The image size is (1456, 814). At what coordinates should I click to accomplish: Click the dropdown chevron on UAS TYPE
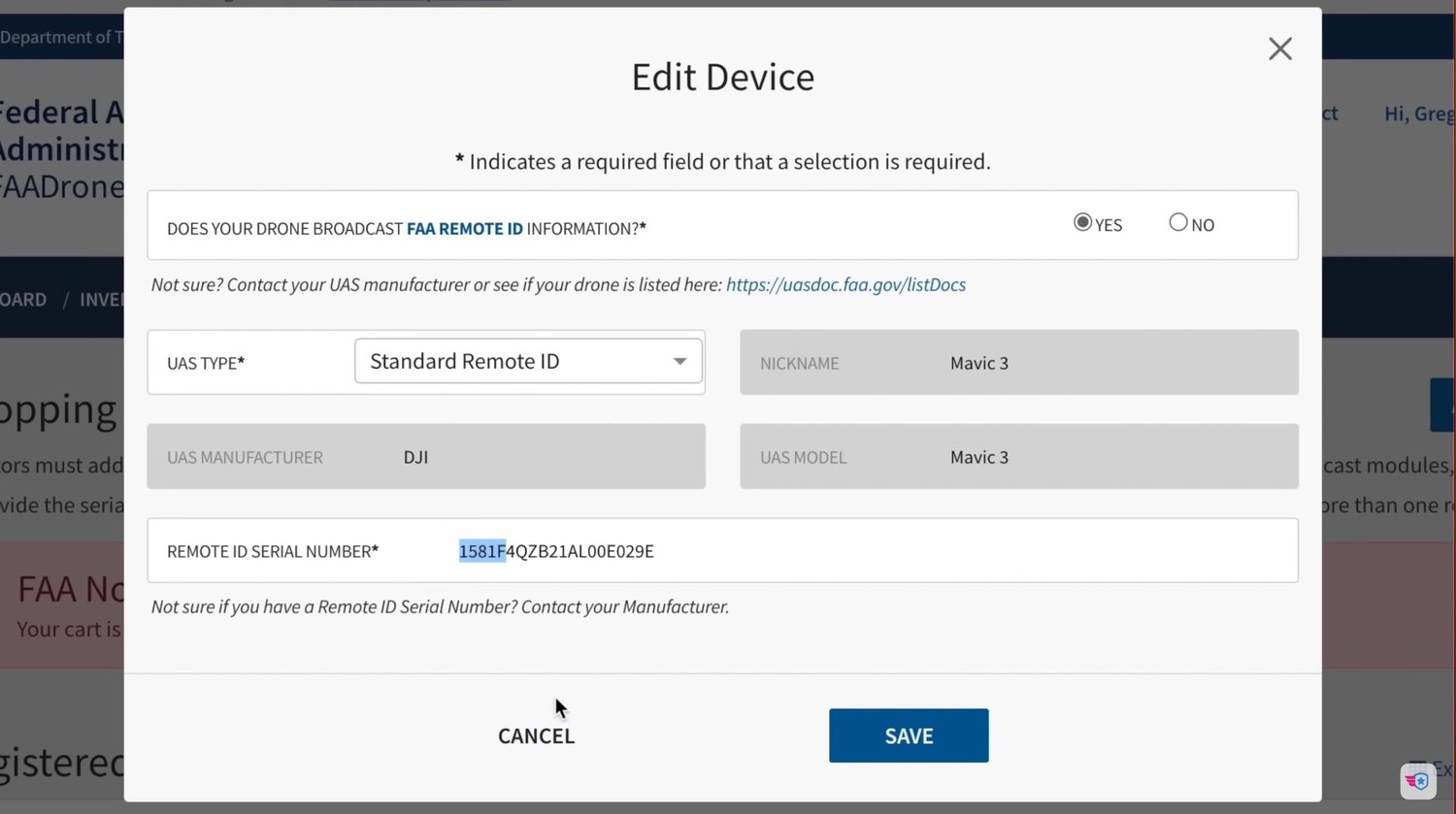[x=679, y=360]
